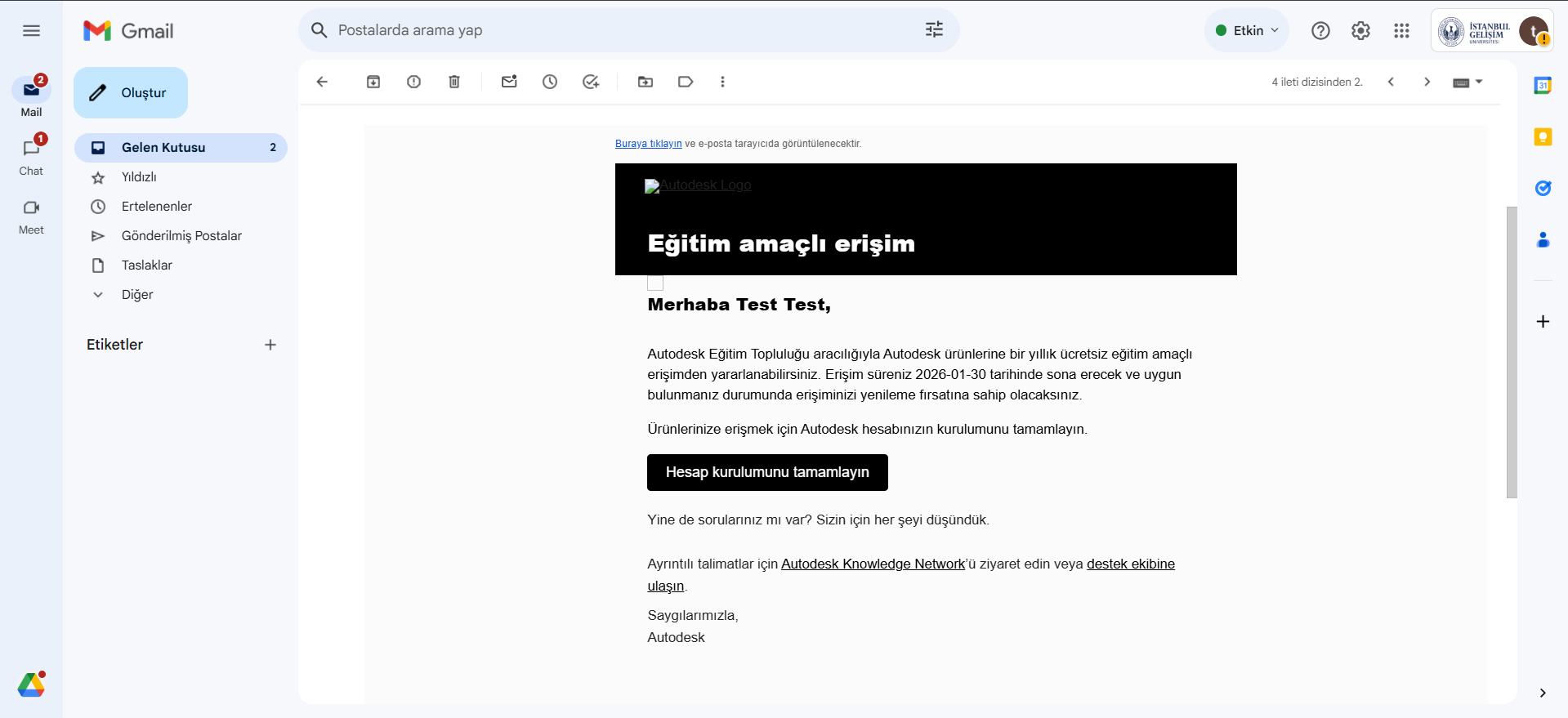Image resolution: width=1568 pixels, height=718 pixels.
Task: Open the Google apps grid
Action: [1401, 31]
